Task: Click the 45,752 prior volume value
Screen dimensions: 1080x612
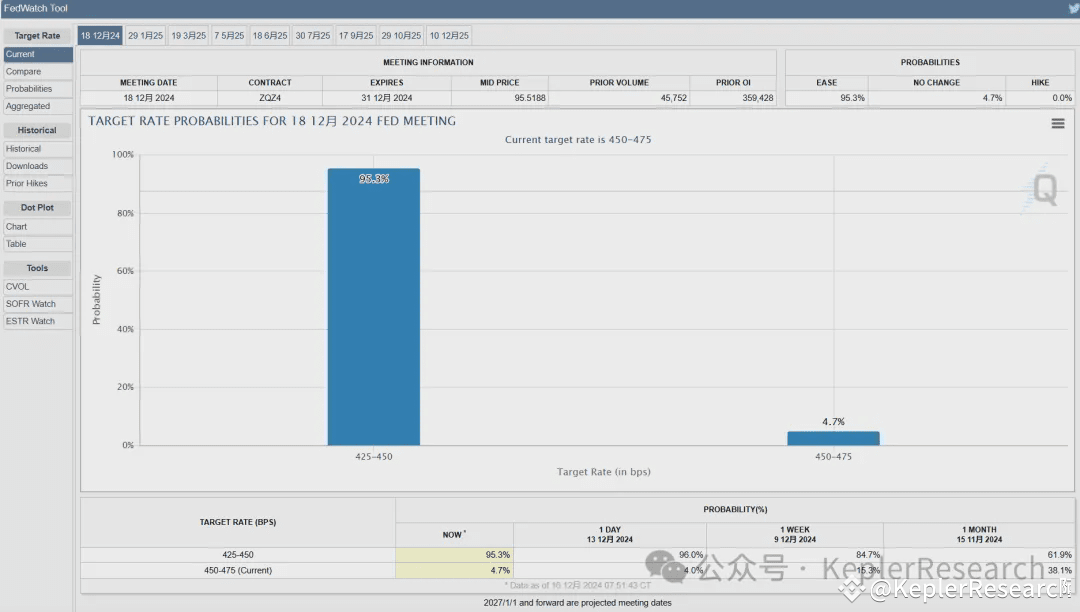Action: [674, 98]
